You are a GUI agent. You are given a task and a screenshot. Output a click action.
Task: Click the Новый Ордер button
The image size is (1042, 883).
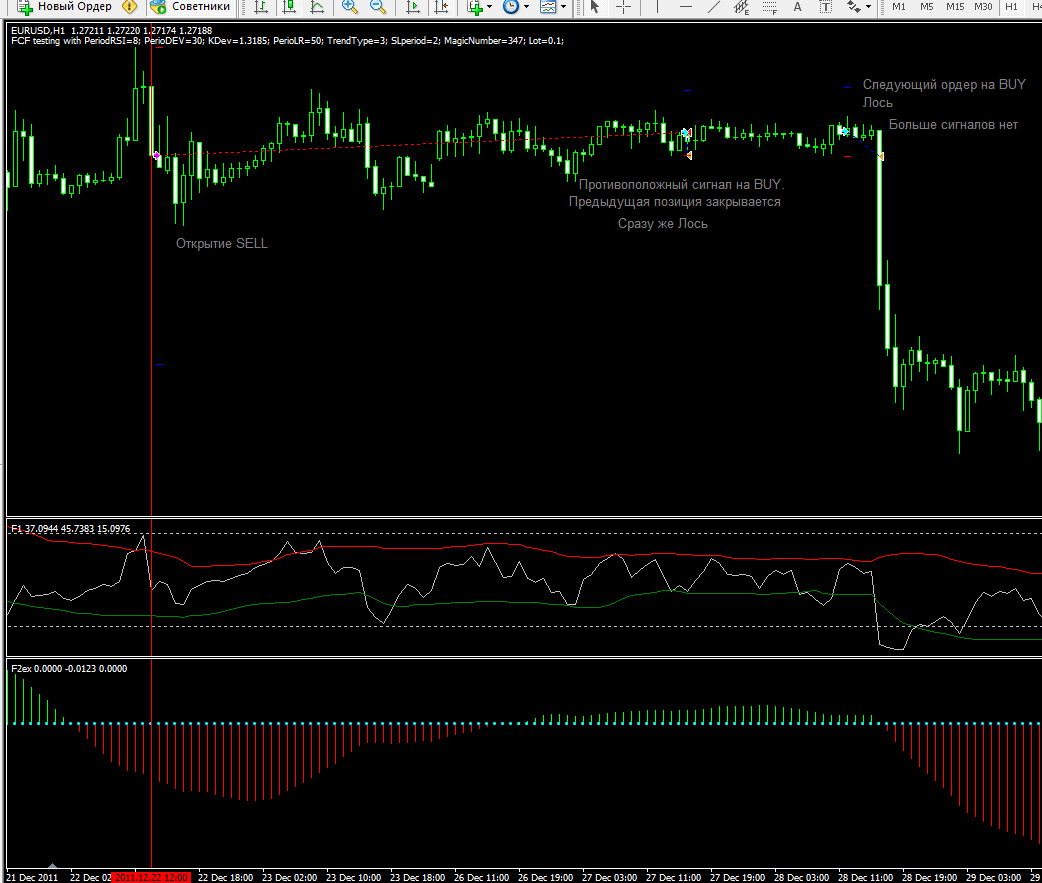64,7
